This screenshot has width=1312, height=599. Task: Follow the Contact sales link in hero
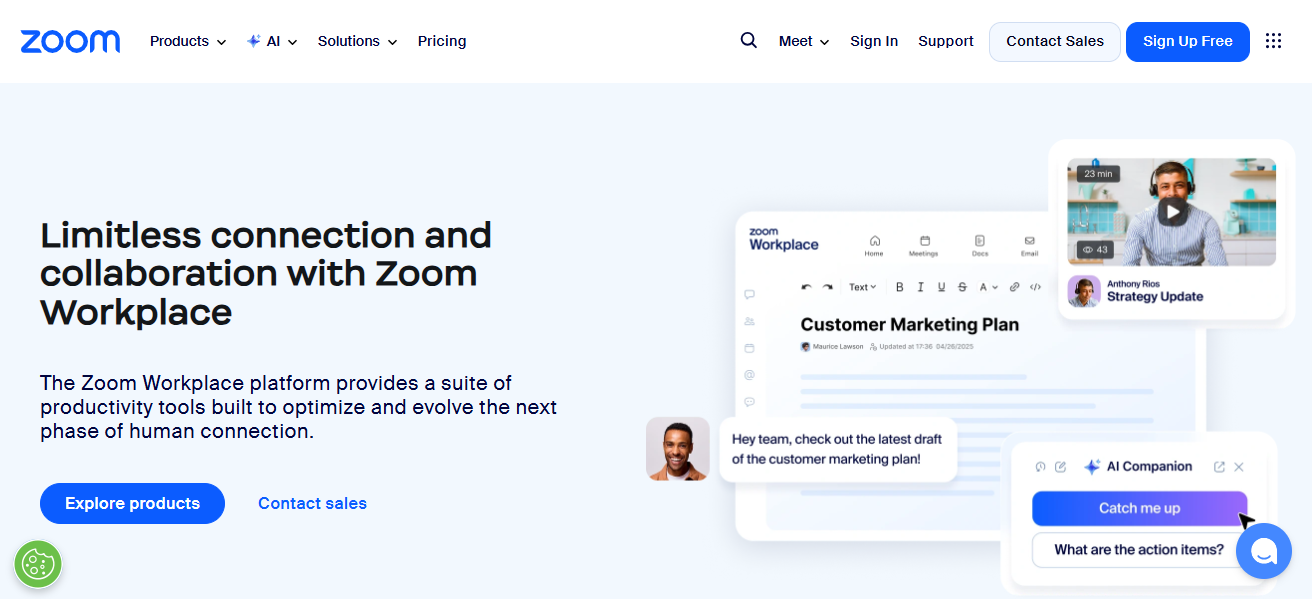click(312, 503)
